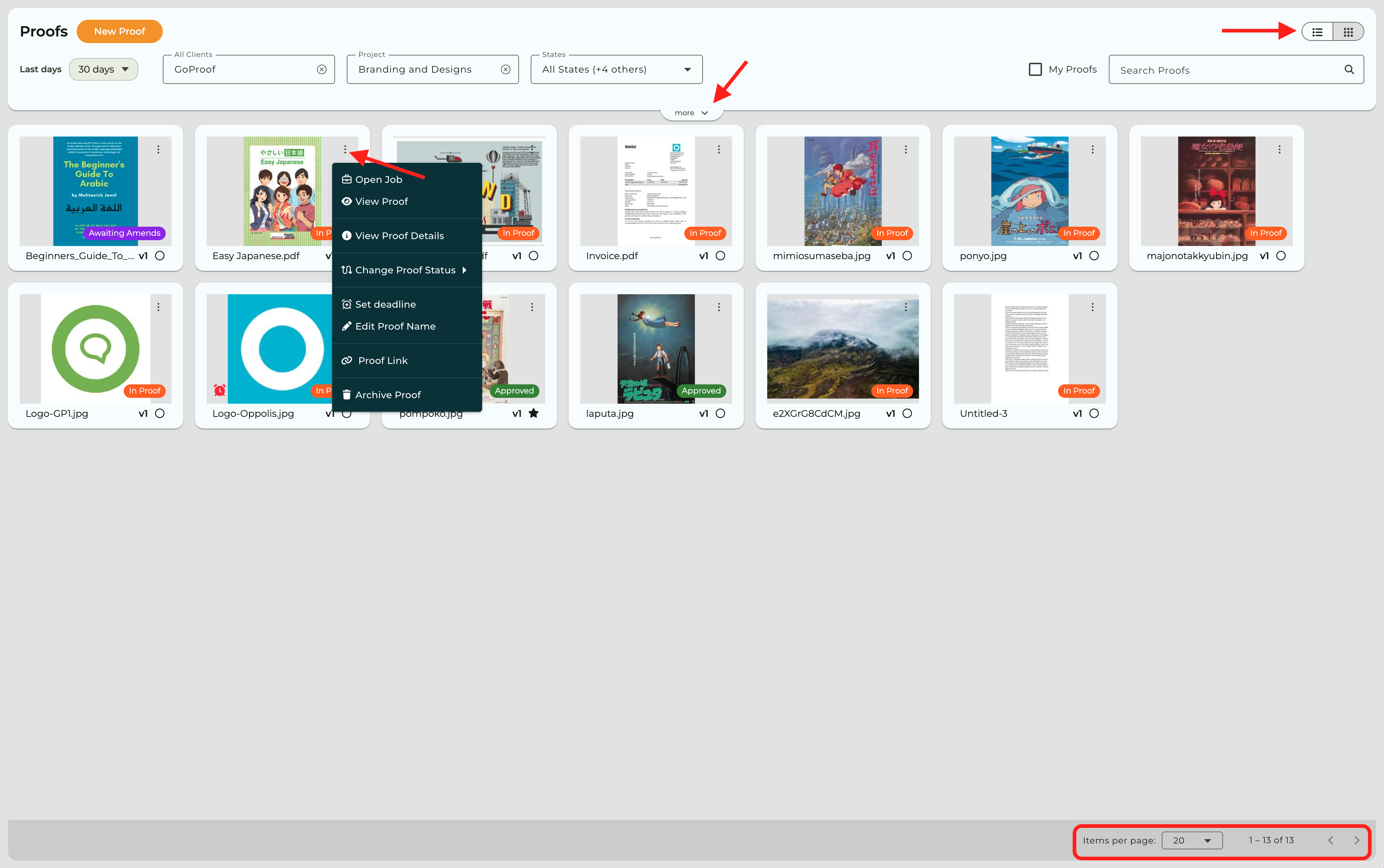
Task: Select the laputa.jpg proof circle
Action: click(x=720, y=413)
